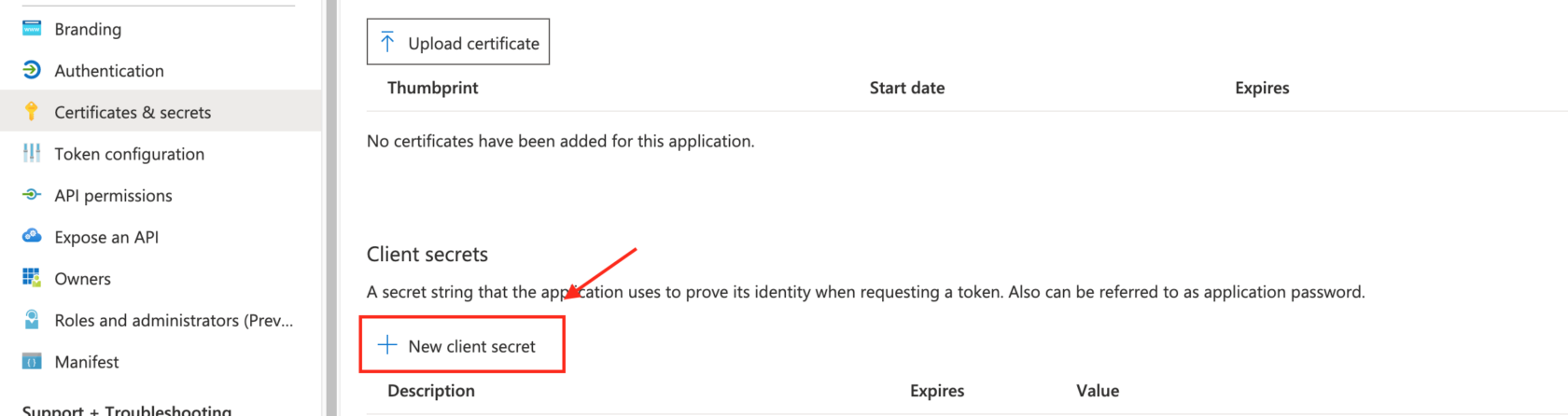Click the Token configuration bars icon

pos(32,153)
